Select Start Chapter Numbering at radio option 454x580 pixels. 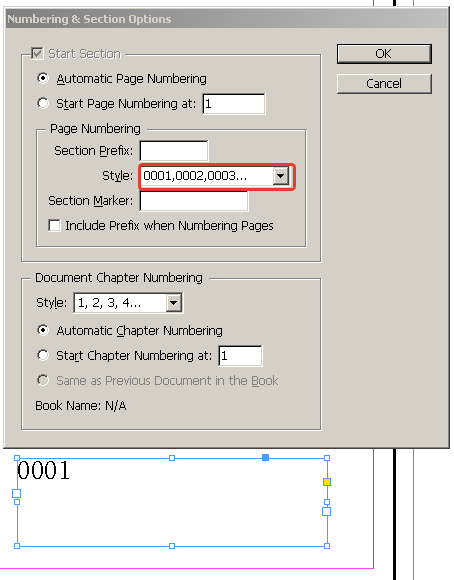(43, 355)
